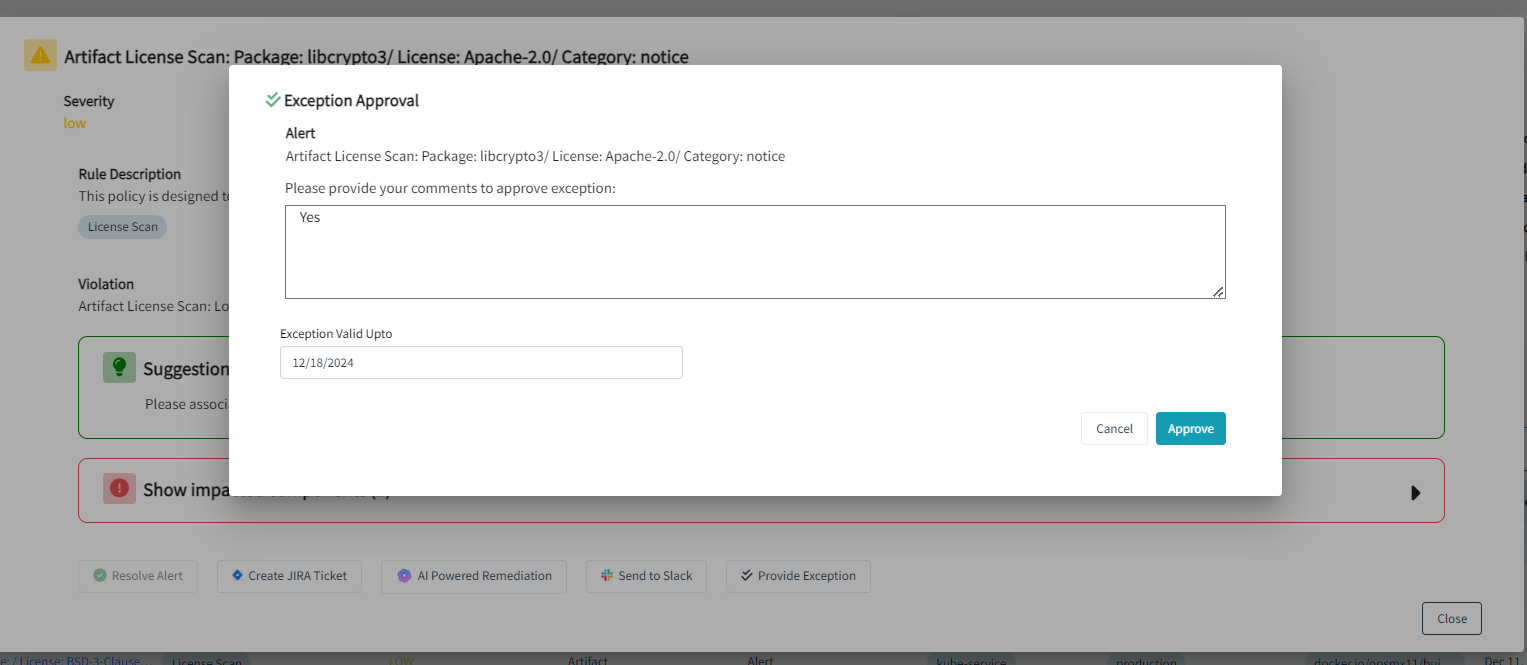Image resolution: width=1527 pixels, height=665 pixels.
Task: Expand the Show impacted components arrow
Action: click(1415, 492)
